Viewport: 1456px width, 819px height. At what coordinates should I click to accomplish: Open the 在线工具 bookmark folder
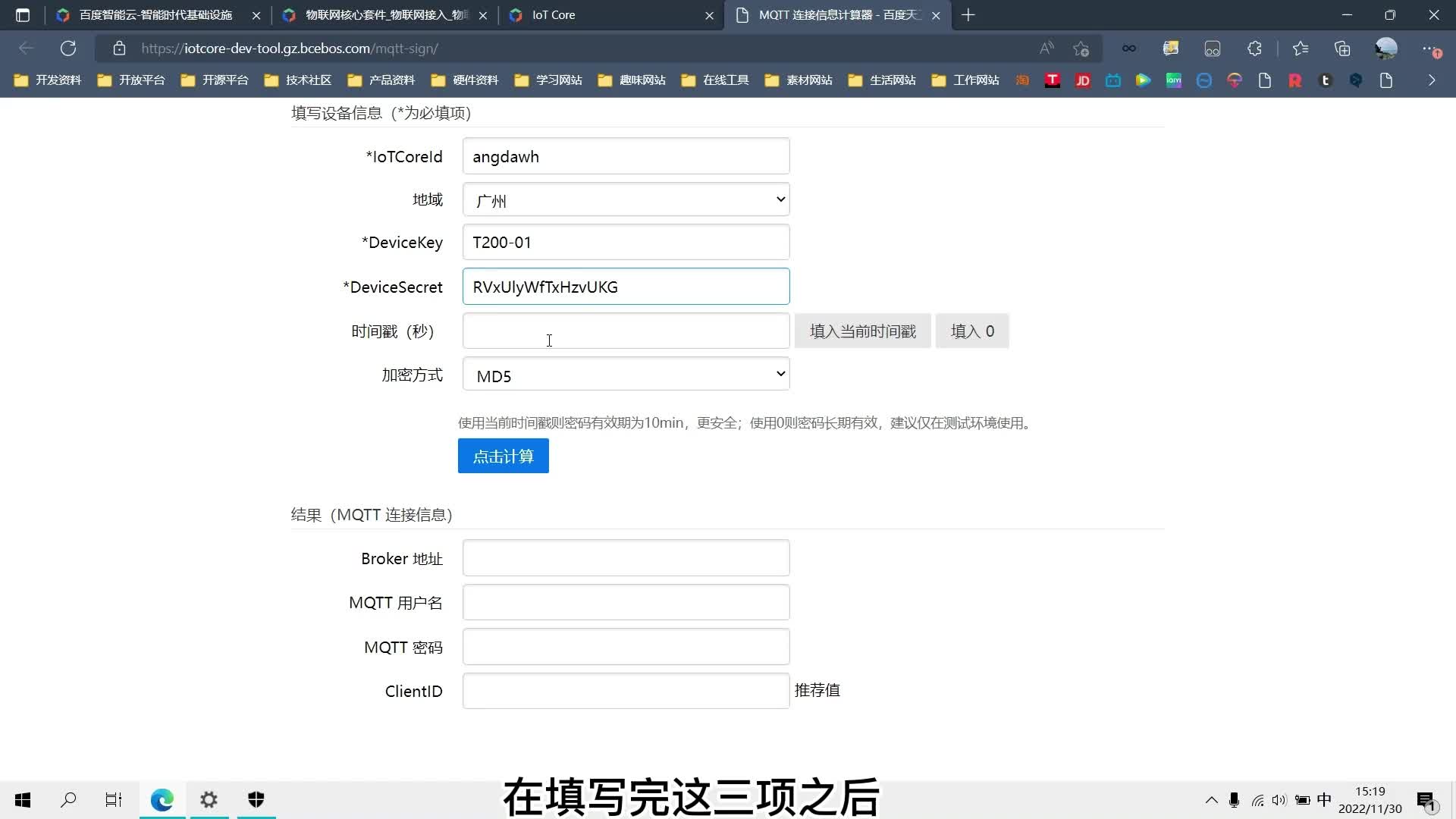tap(715, 80)
